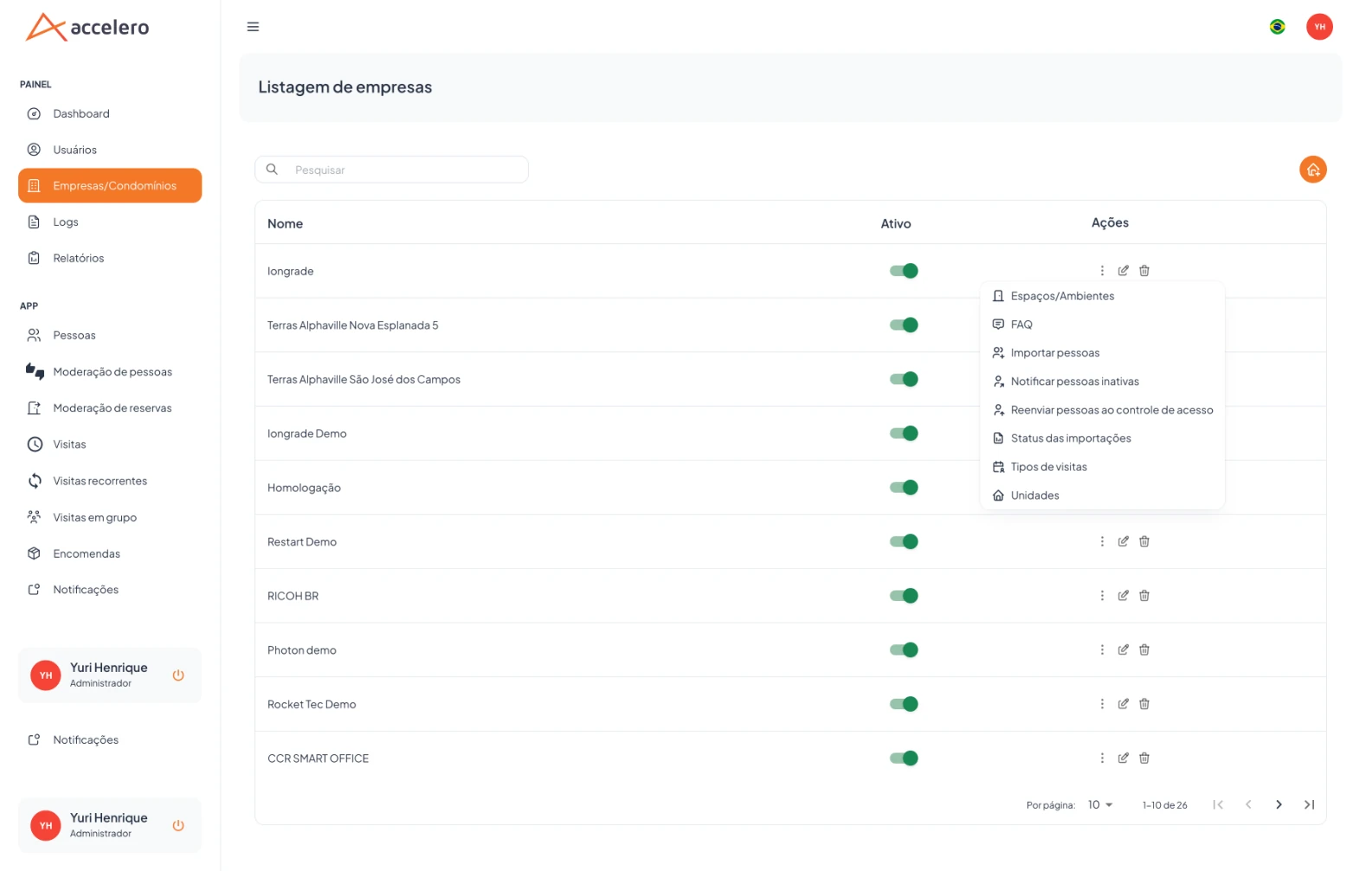Select Reenviar pessoas ao controle de acesso

point(1102,410)
